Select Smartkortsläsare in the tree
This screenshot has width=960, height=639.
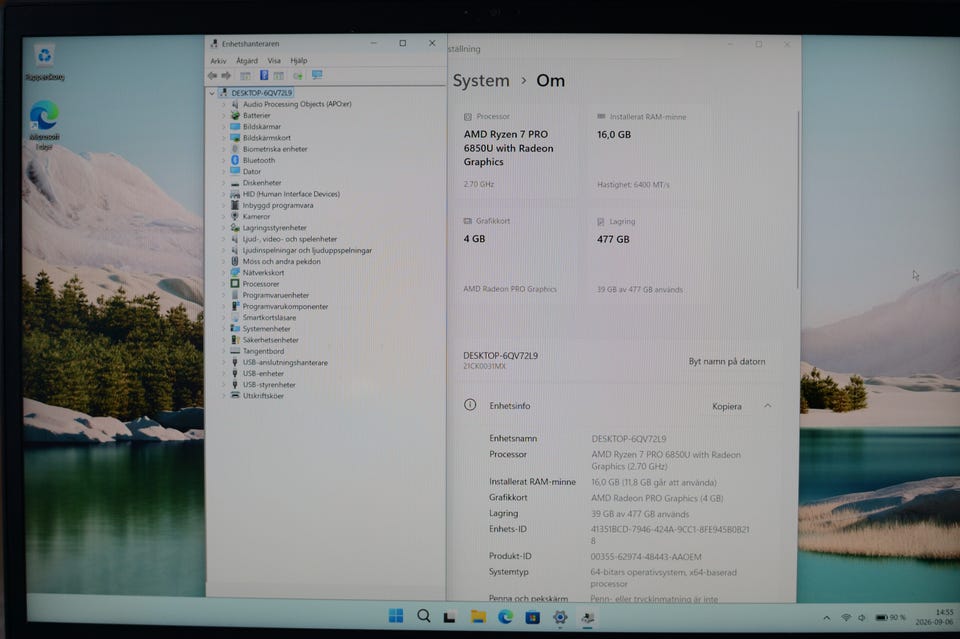click(269, 317)
